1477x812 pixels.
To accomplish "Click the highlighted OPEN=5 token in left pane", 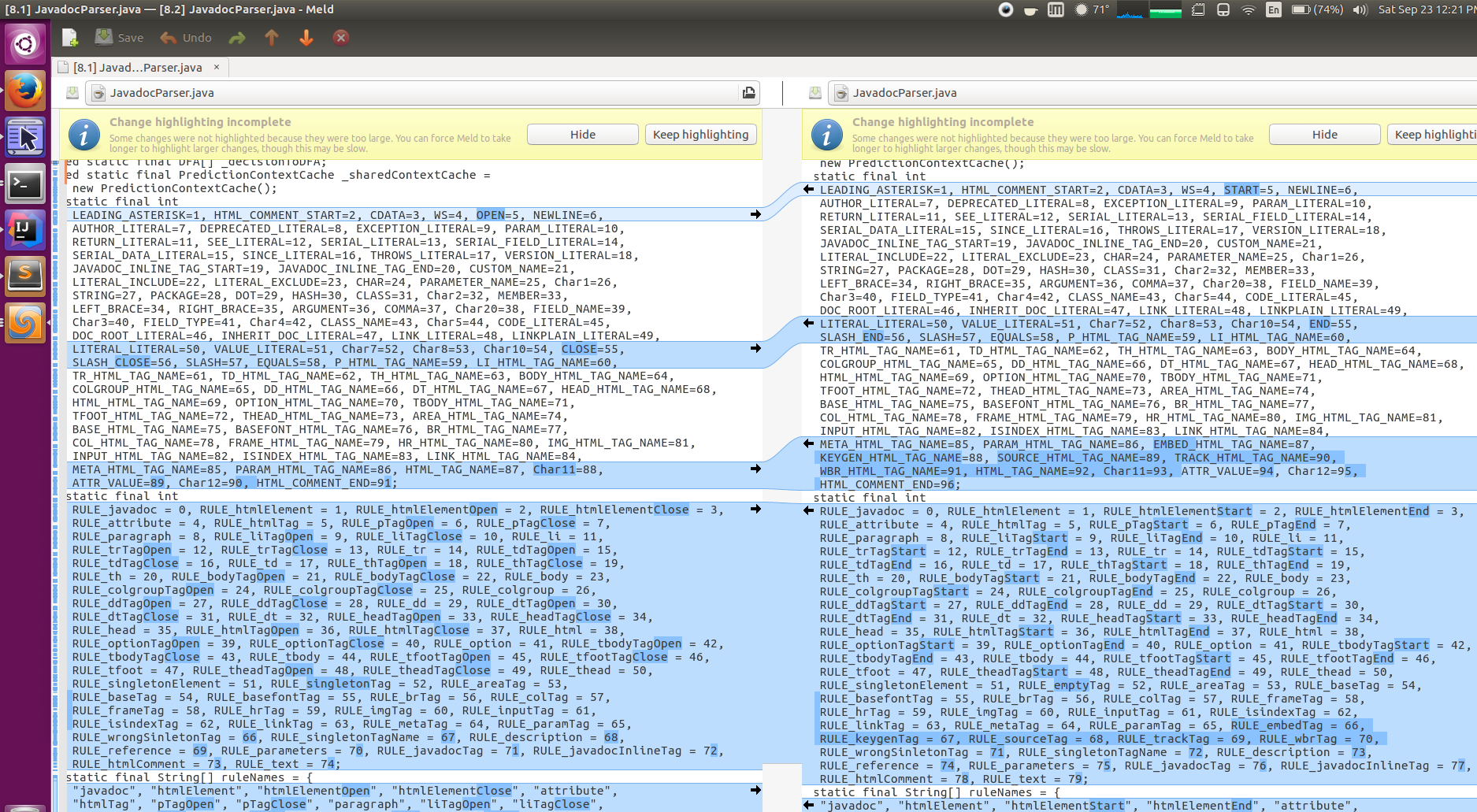I will pyautogui.click(x=498, y=215).
